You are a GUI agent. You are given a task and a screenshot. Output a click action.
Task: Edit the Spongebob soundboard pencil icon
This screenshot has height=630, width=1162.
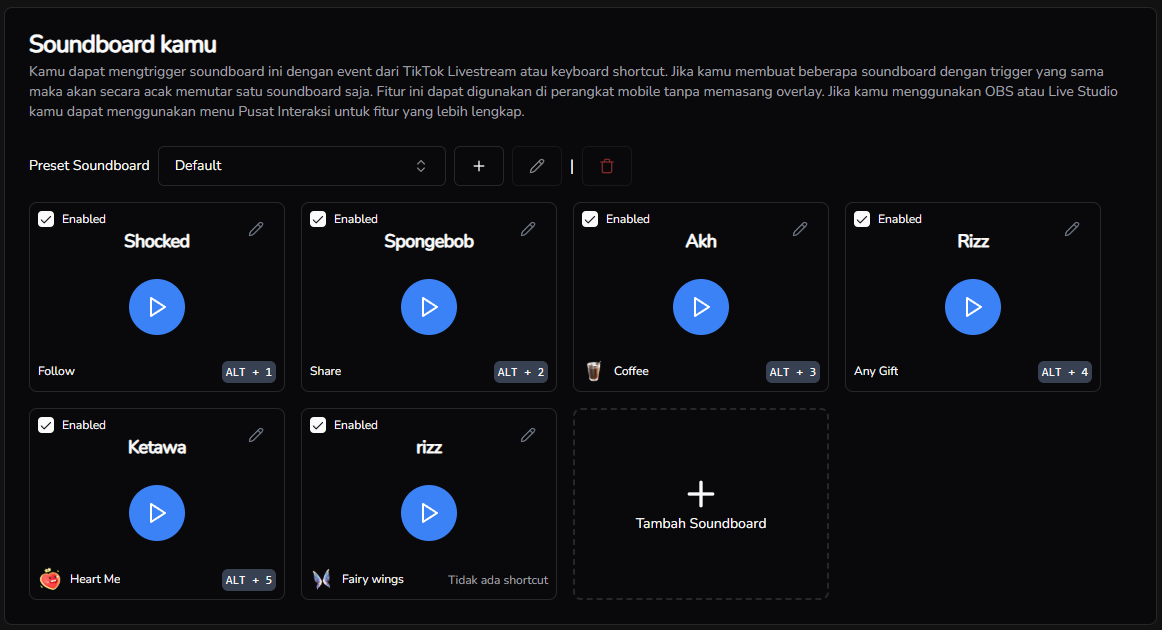coord(528,229)
